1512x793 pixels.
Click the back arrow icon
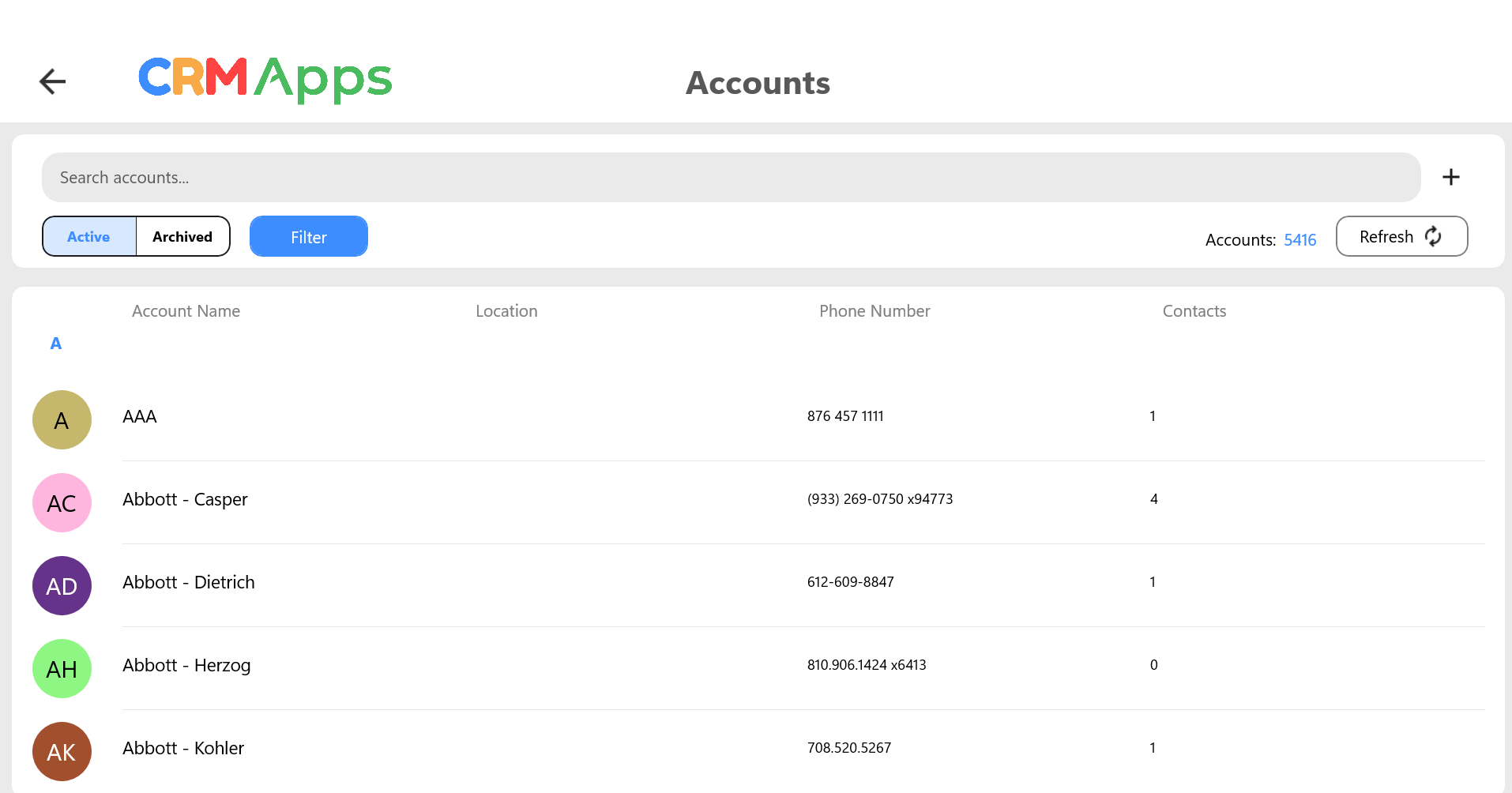pyautogui.click(x=52, y=81)
